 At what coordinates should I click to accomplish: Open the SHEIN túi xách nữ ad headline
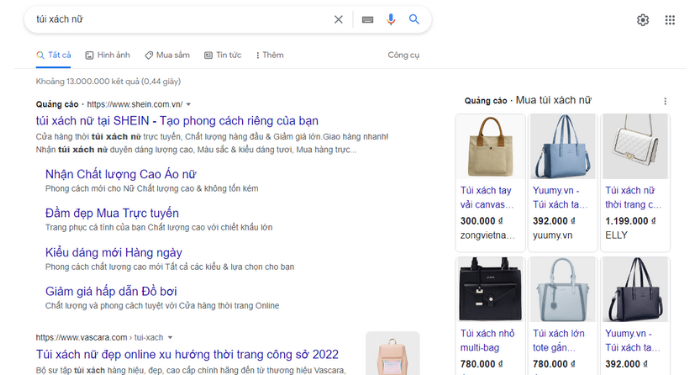(x=177, y=121)
